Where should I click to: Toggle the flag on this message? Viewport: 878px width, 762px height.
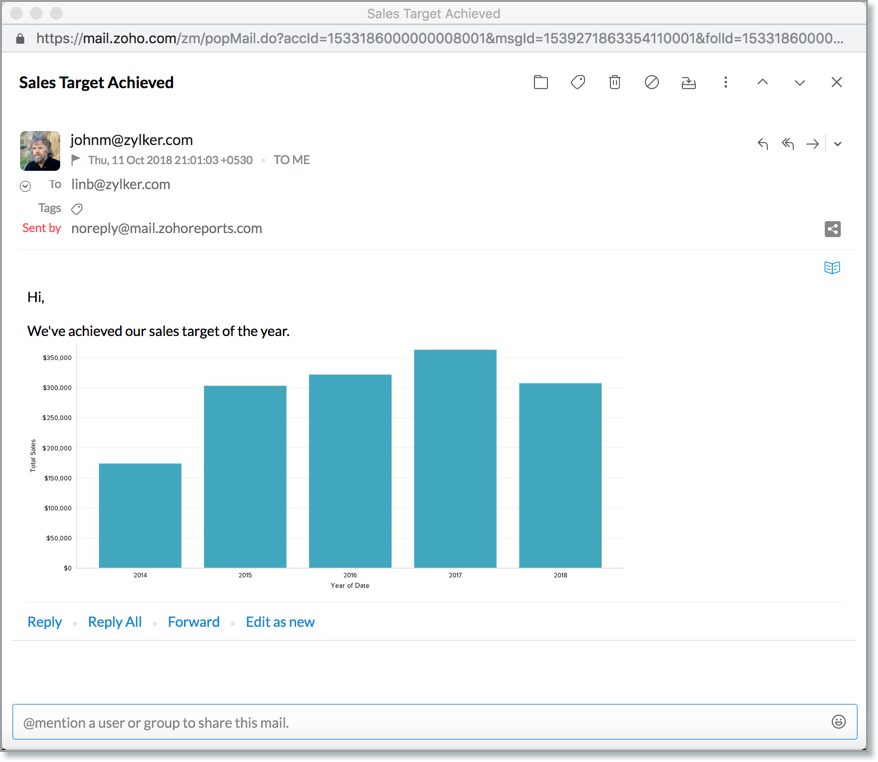coord(76,160)
